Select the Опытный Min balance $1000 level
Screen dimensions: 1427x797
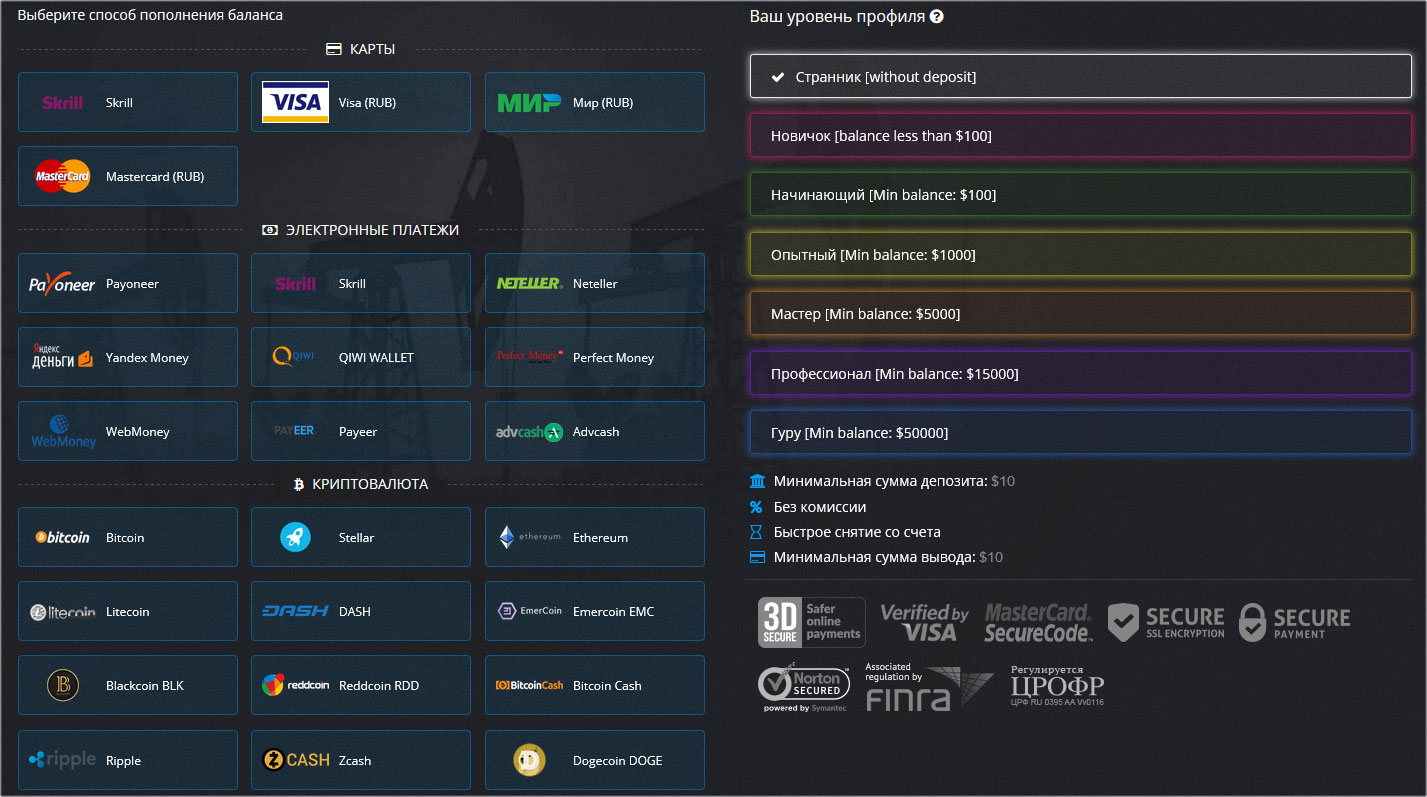[1080, 255]
